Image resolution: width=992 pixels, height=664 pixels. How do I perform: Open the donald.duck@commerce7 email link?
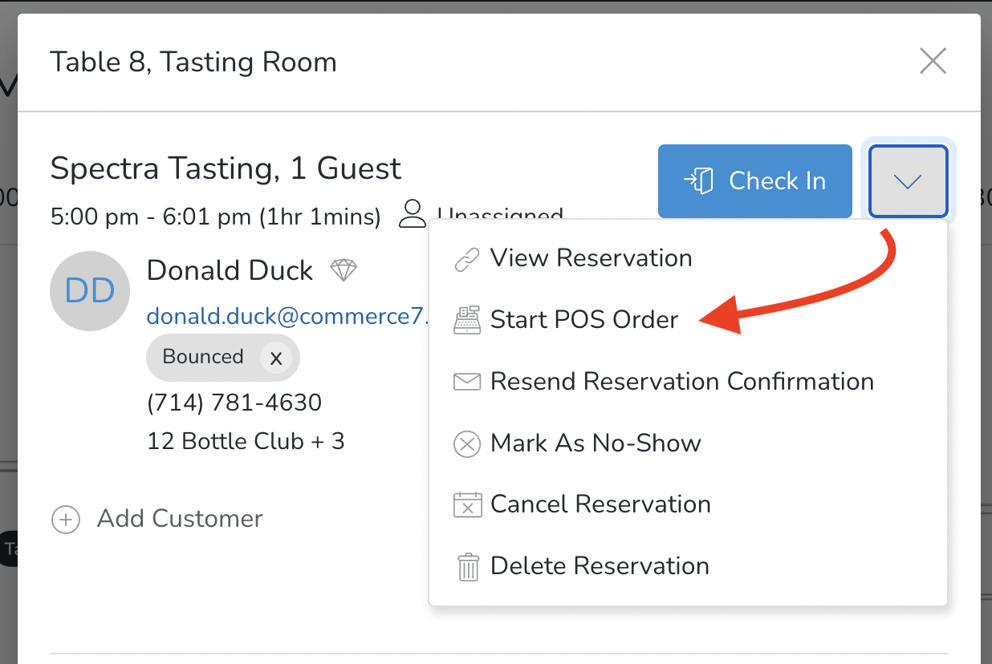287,316
